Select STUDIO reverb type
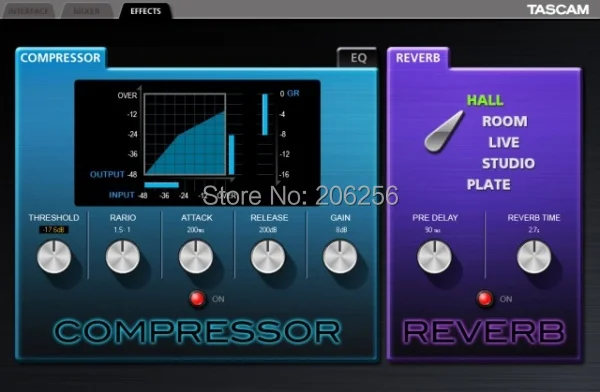600x392 pixels. pos(508,163)
